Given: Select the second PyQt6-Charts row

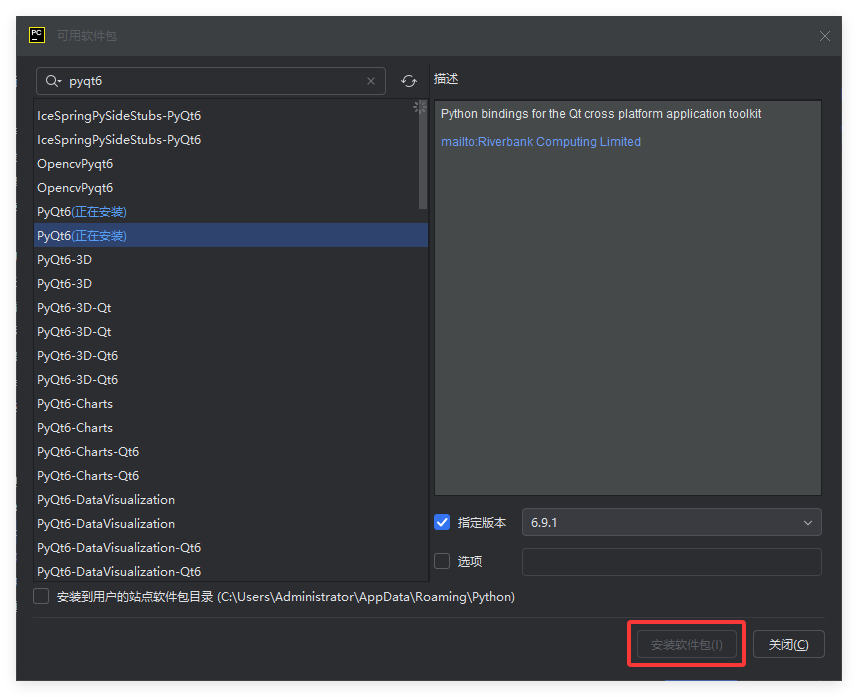Looking at the screenshot, I should click(231, 428).
